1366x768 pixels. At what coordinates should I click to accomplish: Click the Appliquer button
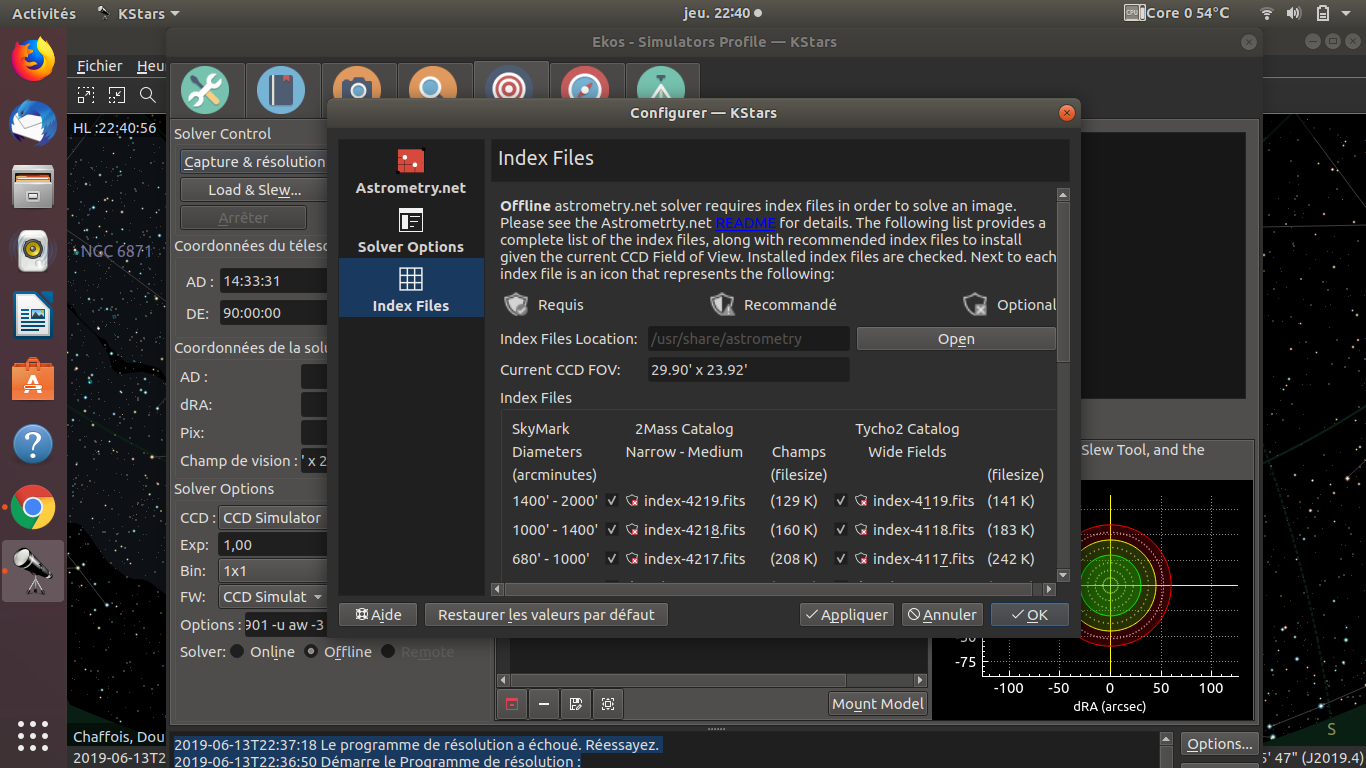point(846,615)
